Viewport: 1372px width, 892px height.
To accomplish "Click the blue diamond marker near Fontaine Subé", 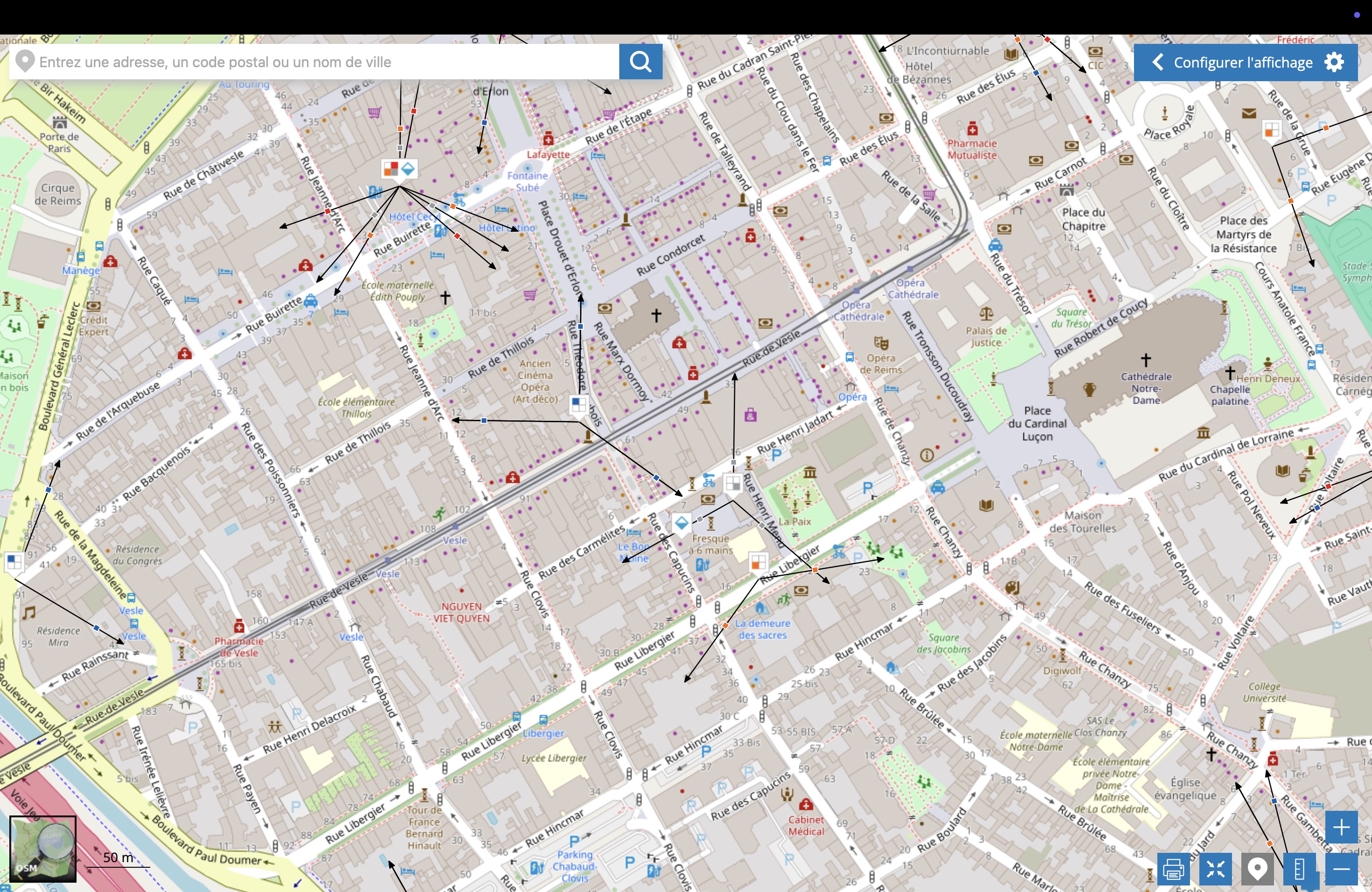I will pos(408,169).
